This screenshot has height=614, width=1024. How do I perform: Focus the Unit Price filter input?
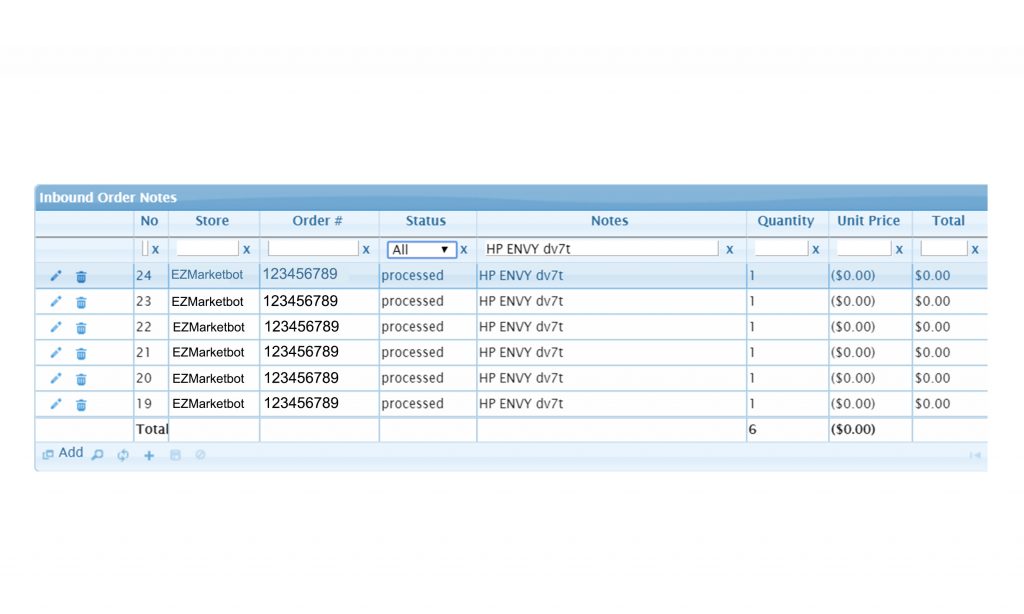(863, 248)
